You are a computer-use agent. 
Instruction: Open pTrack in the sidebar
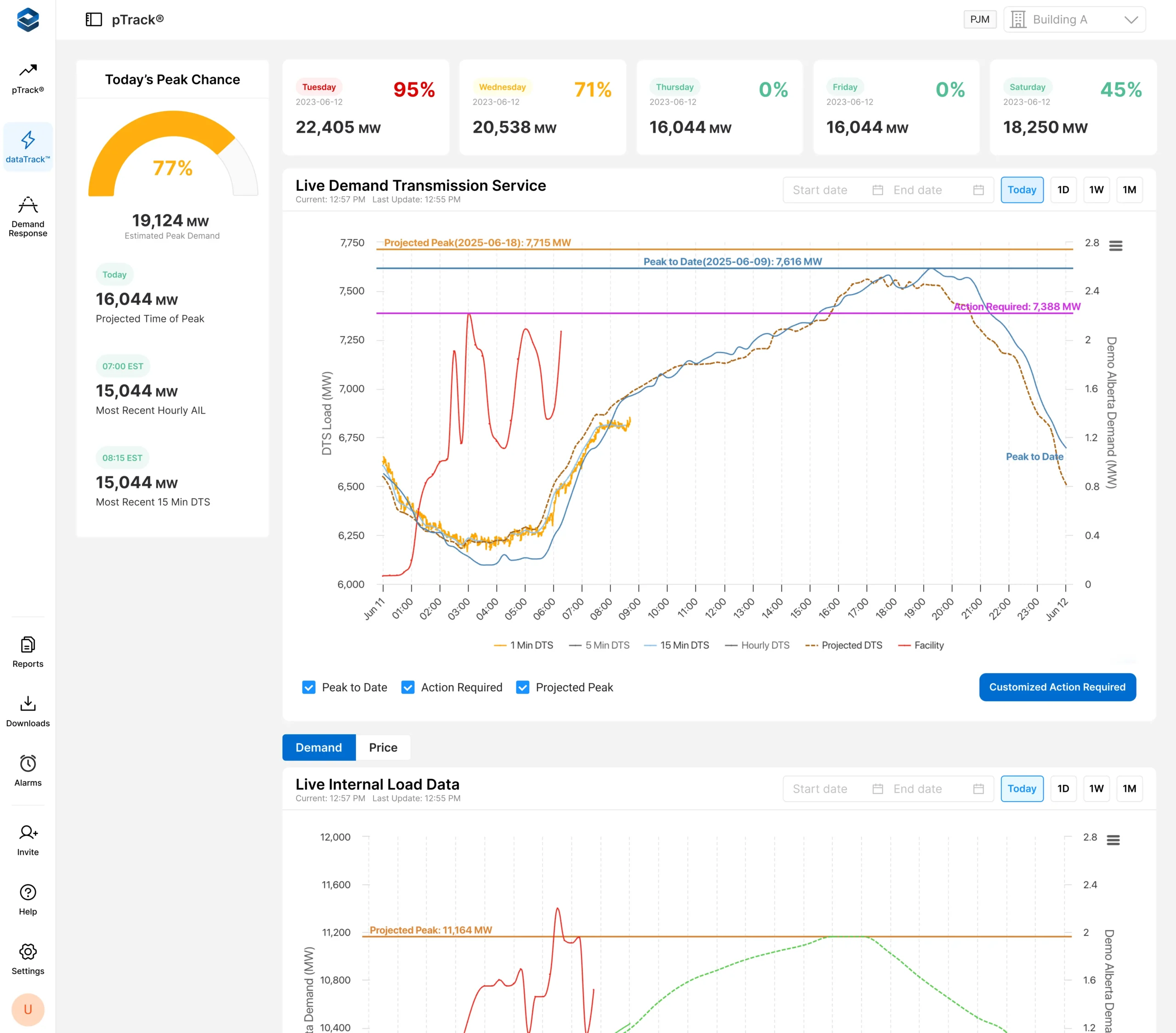(28, 79)
